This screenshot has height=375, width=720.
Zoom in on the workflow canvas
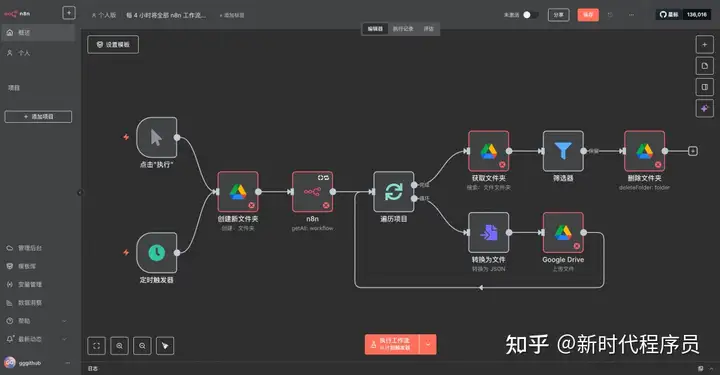[x=119, y=346]
